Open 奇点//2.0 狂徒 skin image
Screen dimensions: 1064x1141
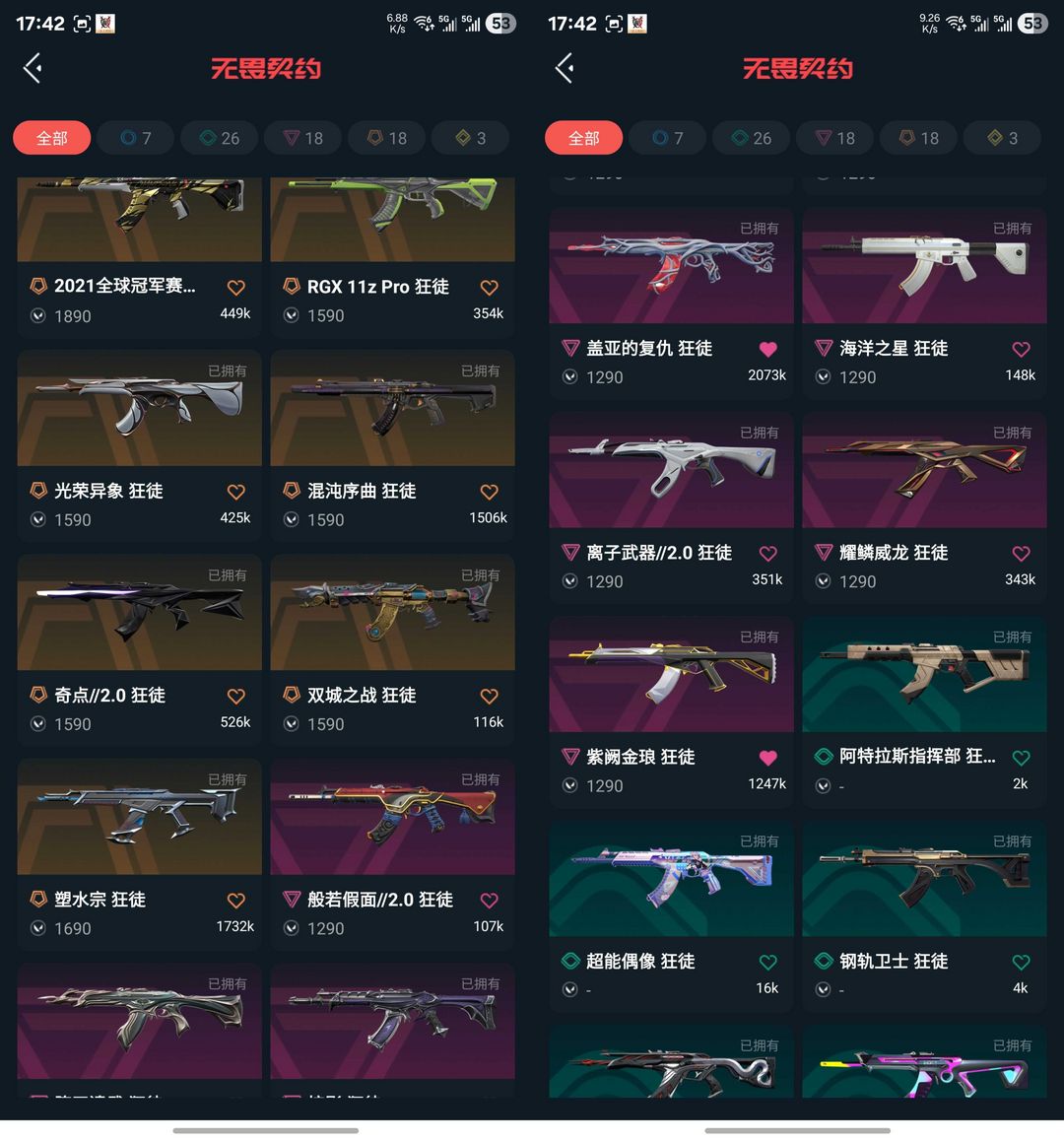(x=140, y=613)
